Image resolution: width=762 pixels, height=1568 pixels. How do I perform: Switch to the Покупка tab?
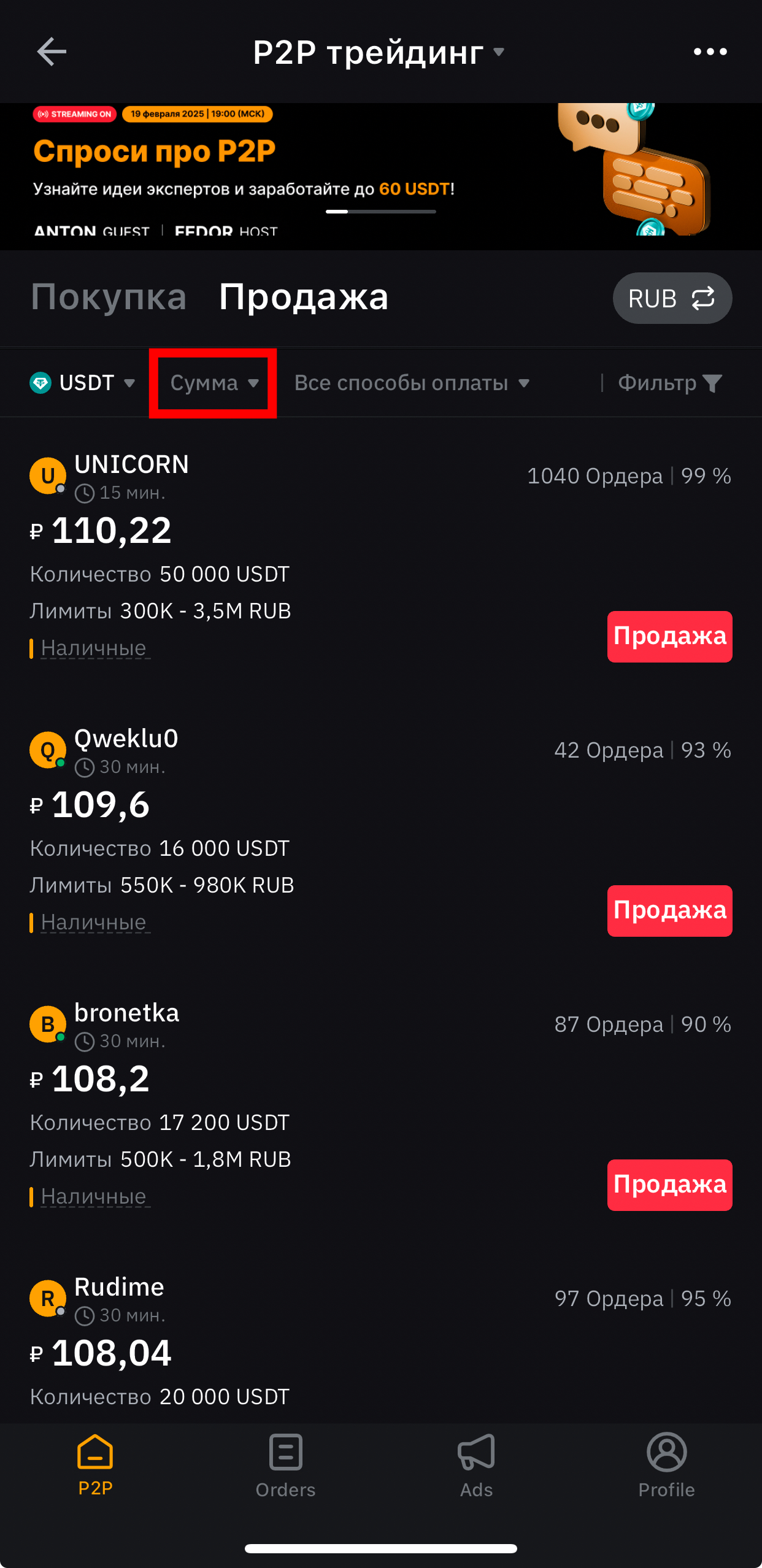point(109,297)
